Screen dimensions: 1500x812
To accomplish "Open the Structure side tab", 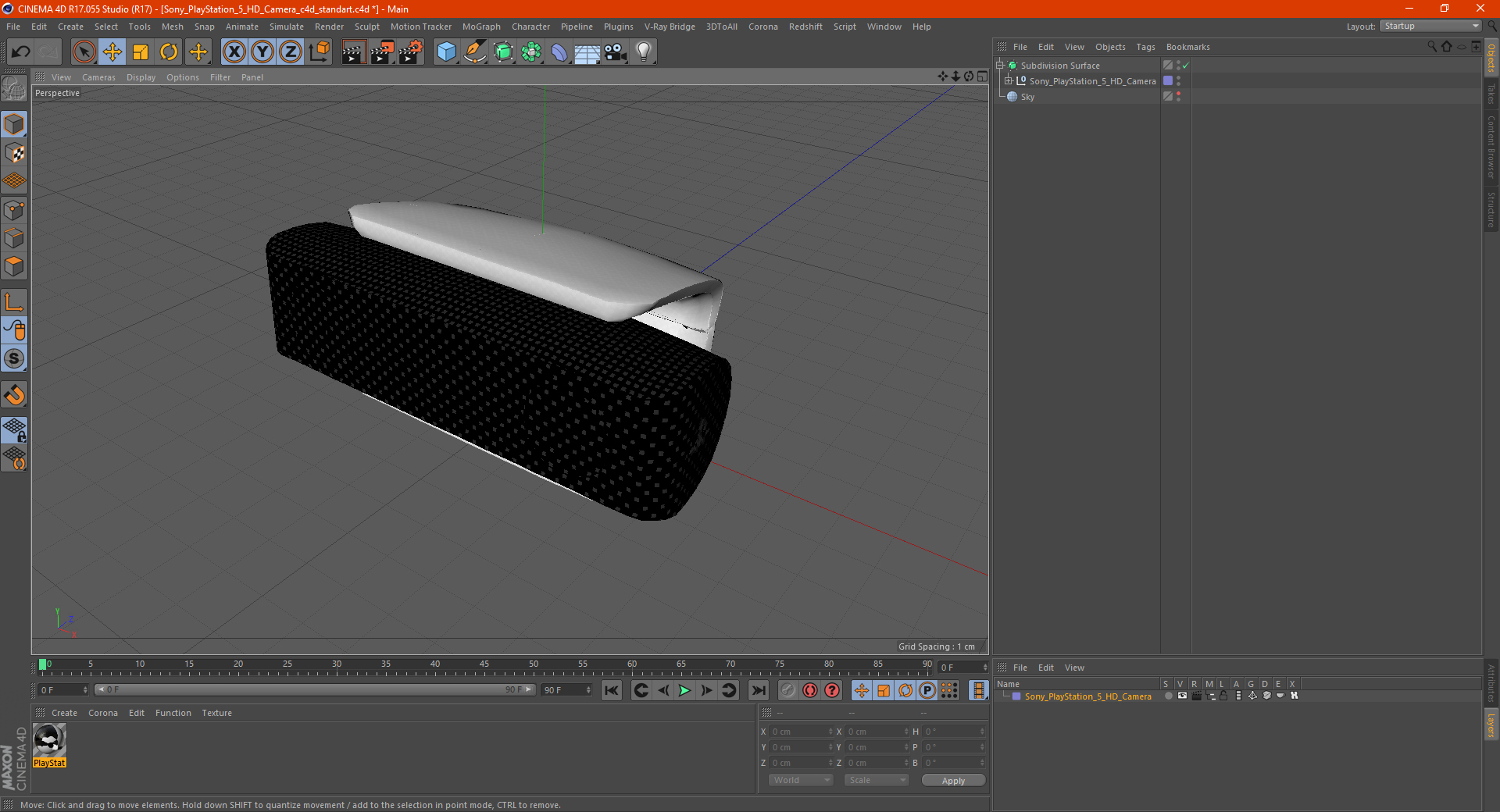I will pos(1491,210).
